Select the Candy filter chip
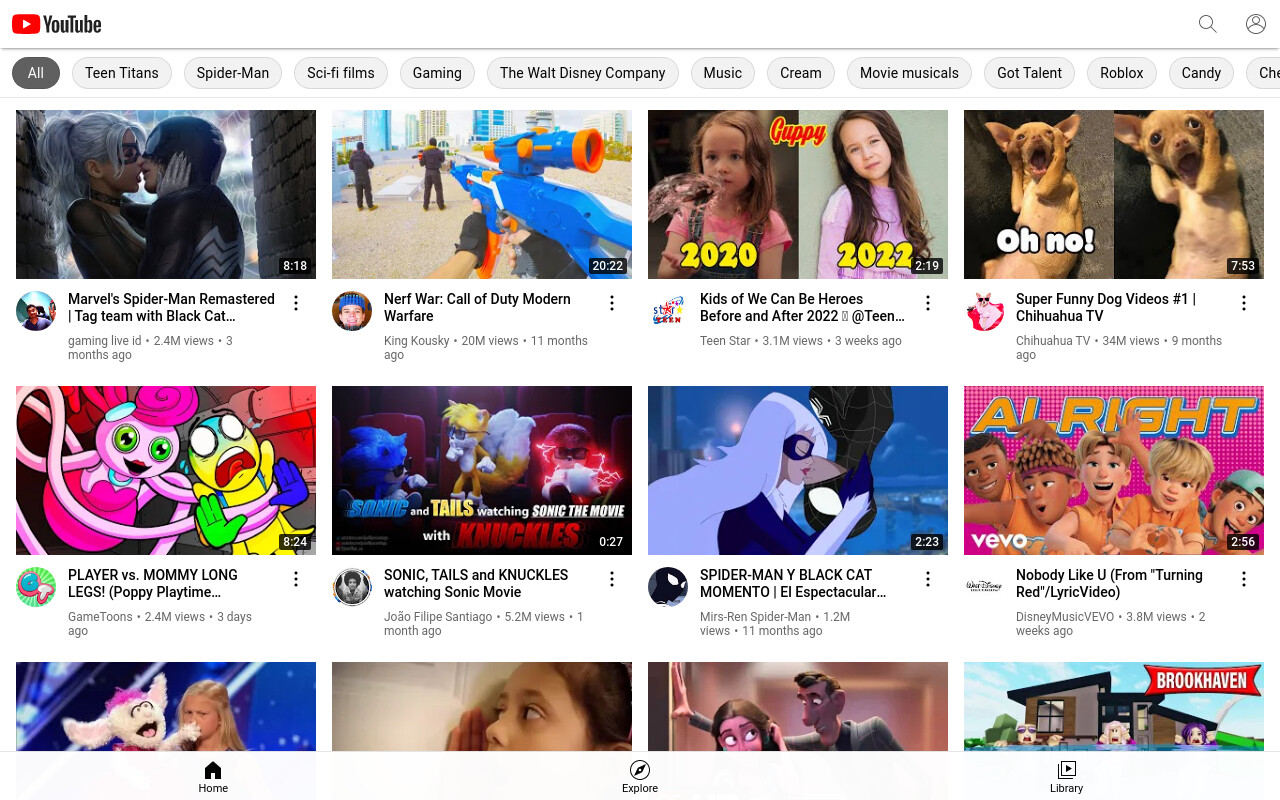 click(1201, 73)
